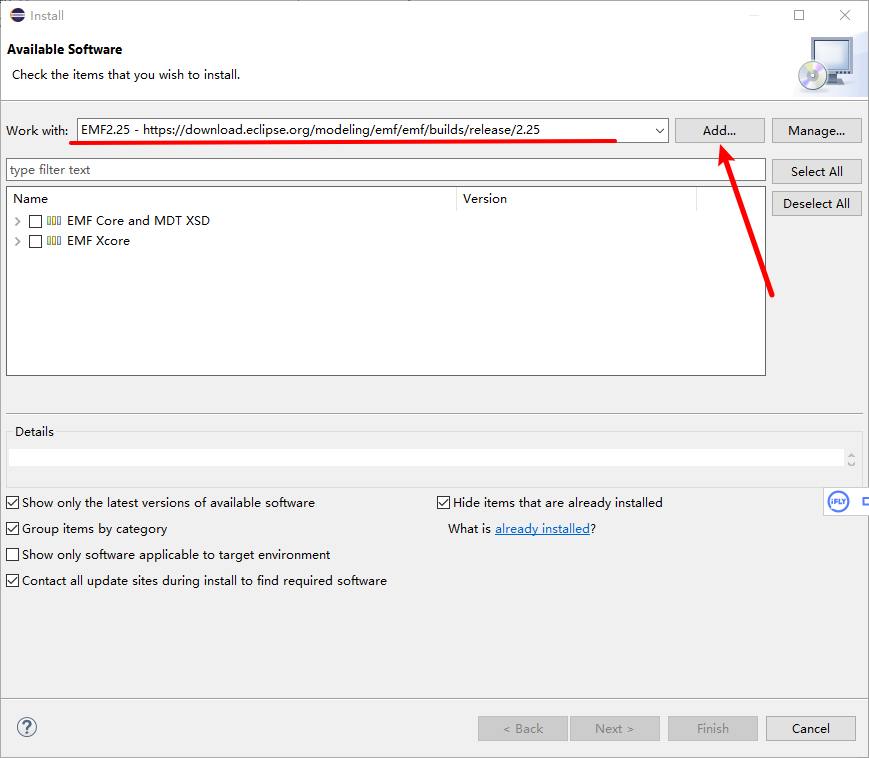The height and width of the screenshot is (758, 869).
Task: Click the EMF Xcore feature icon
Action: tap(54, 241)
